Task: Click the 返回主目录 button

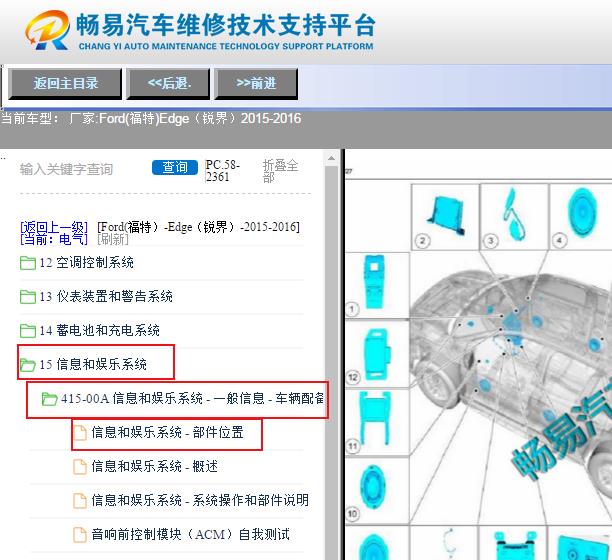Action: point(65,84)
